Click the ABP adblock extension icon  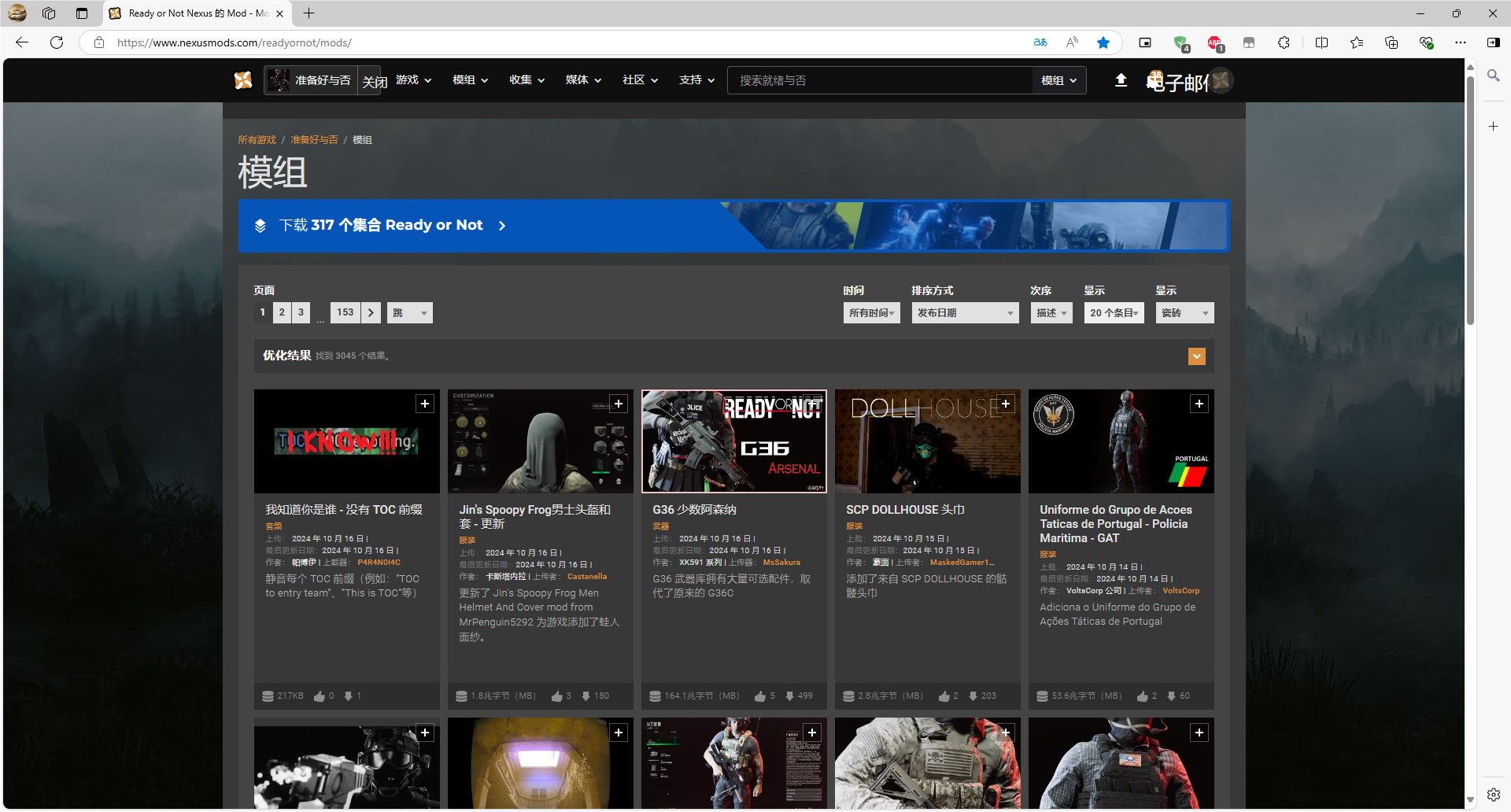point(1214,42)
